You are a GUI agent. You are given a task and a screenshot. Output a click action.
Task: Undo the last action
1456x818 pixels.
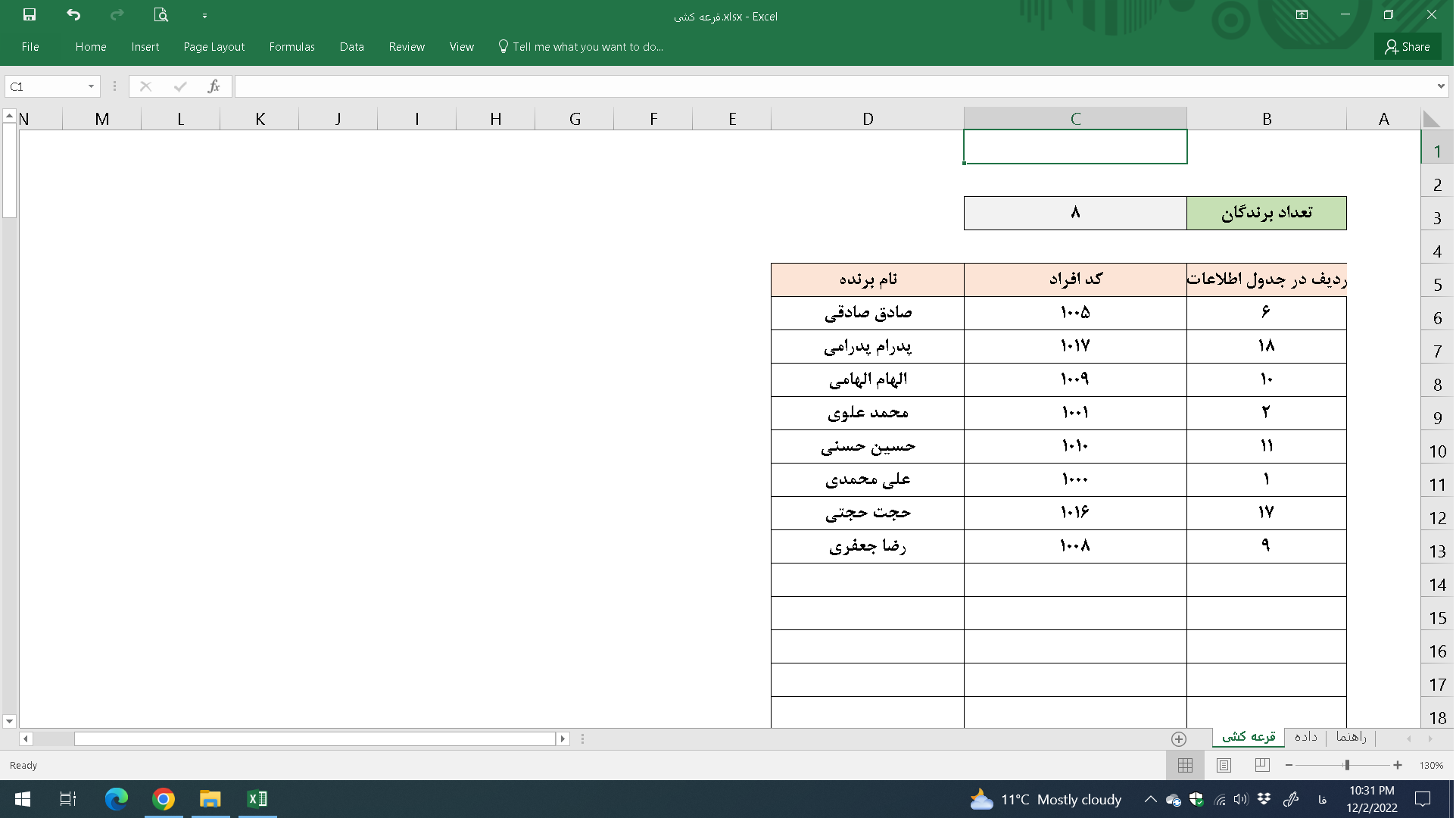pos(73,15)
